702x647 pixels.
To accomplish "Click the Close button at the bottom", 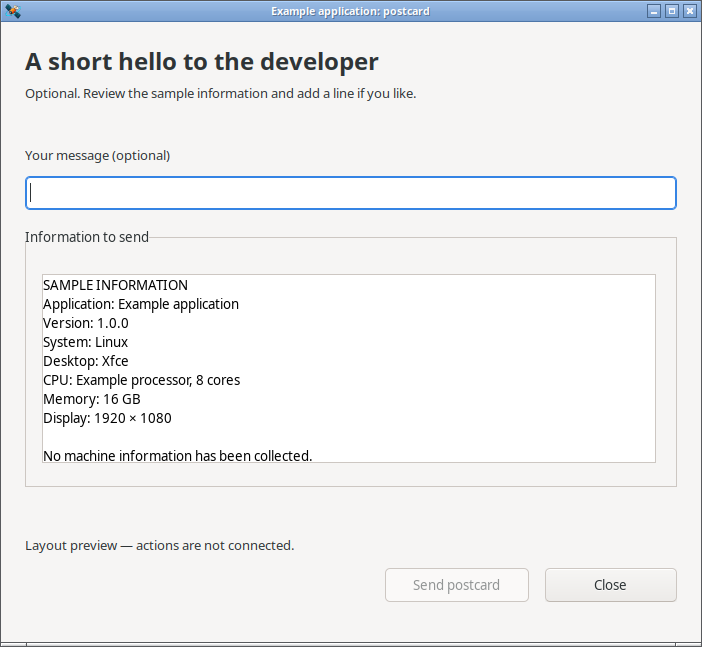I will point(610,585).
